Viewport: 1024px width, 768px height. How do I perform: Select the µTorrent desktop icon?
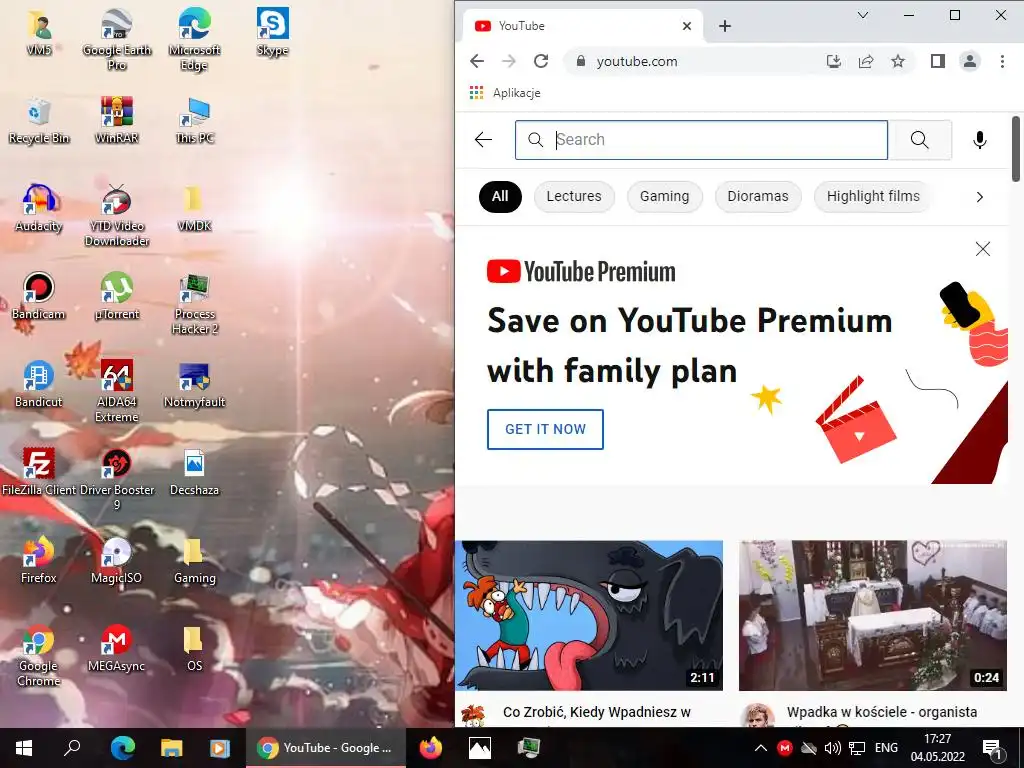click(117, 297)
